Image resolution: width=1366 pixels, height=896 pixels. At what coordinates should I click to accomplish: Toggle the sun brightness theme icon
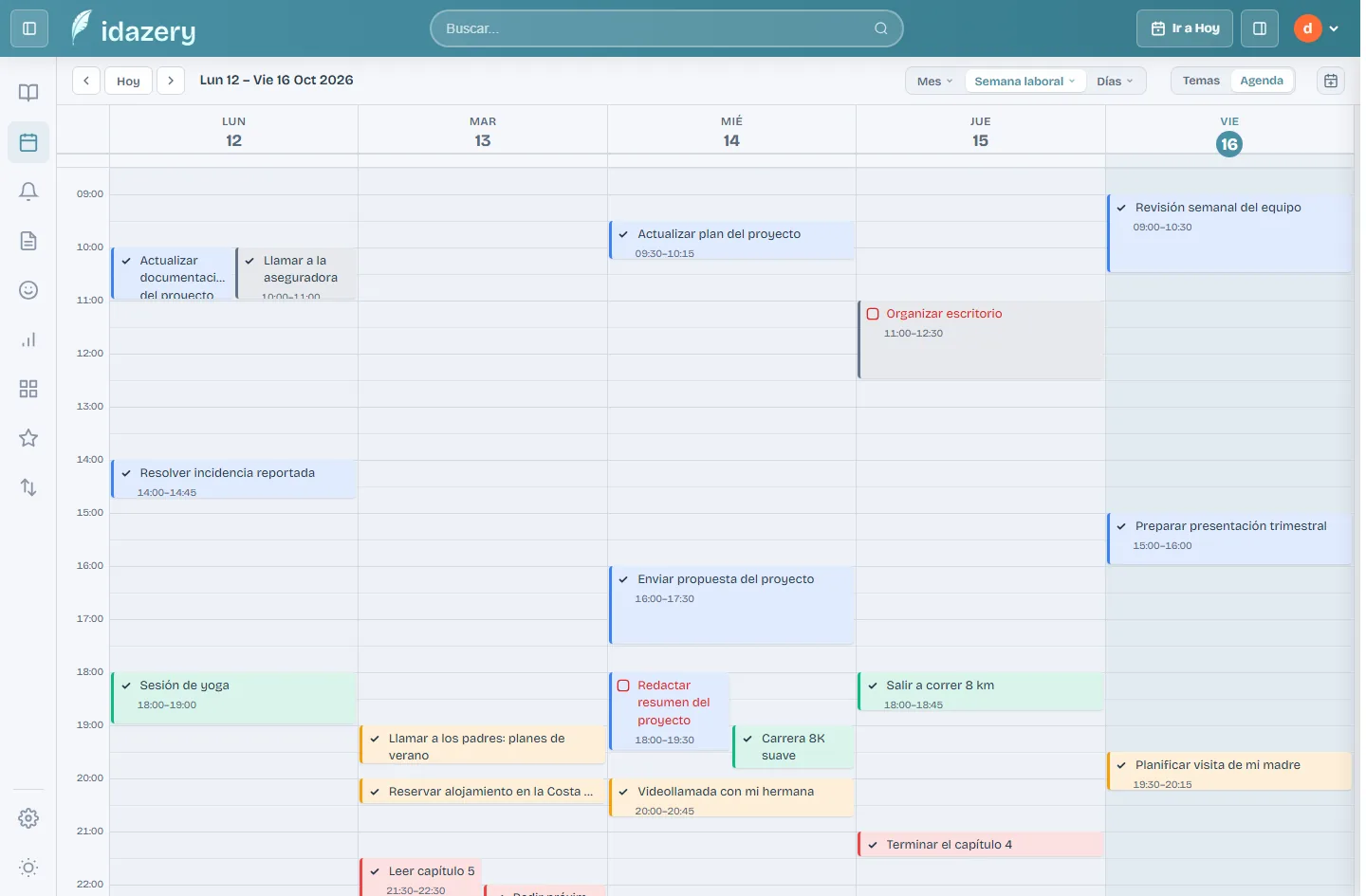28,868
